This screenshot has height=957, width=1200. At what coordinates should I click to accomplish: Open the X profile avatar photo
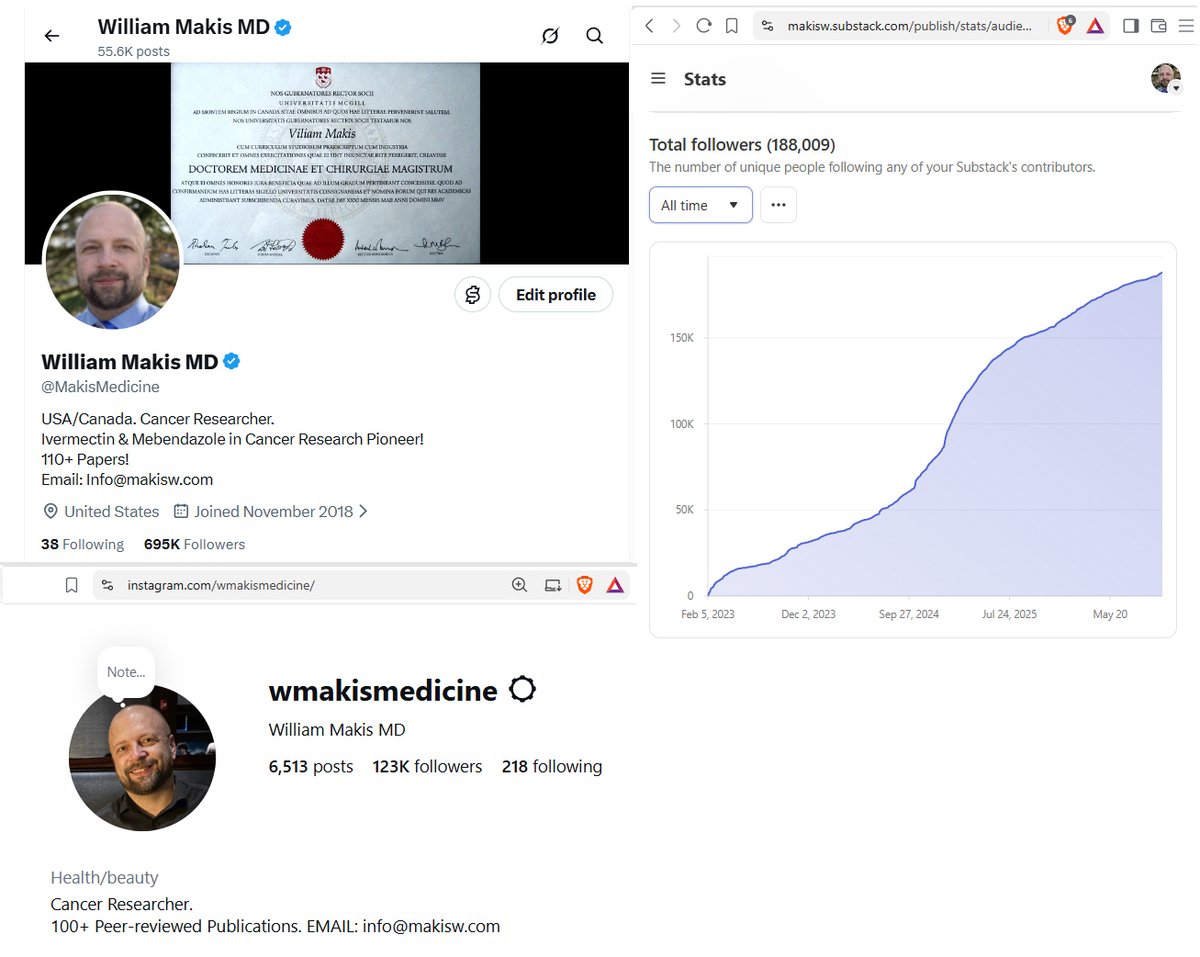[x=112, y=260]
